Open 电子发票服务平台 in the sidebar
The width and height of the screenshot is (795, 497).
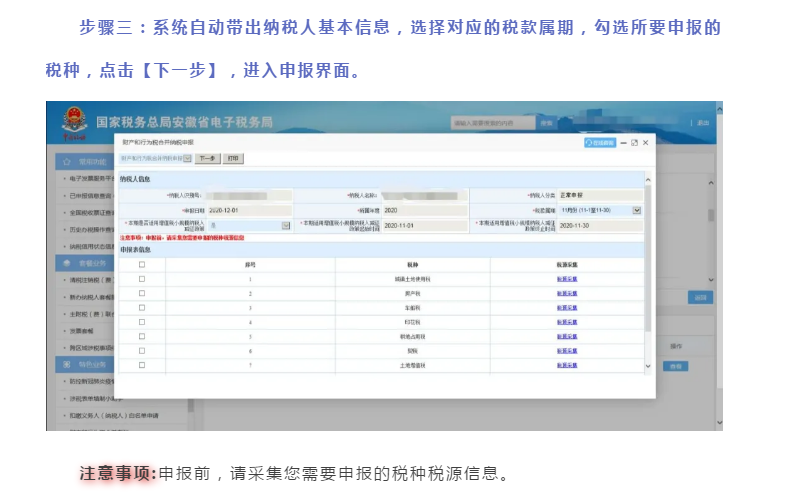(x=90, y=179)
